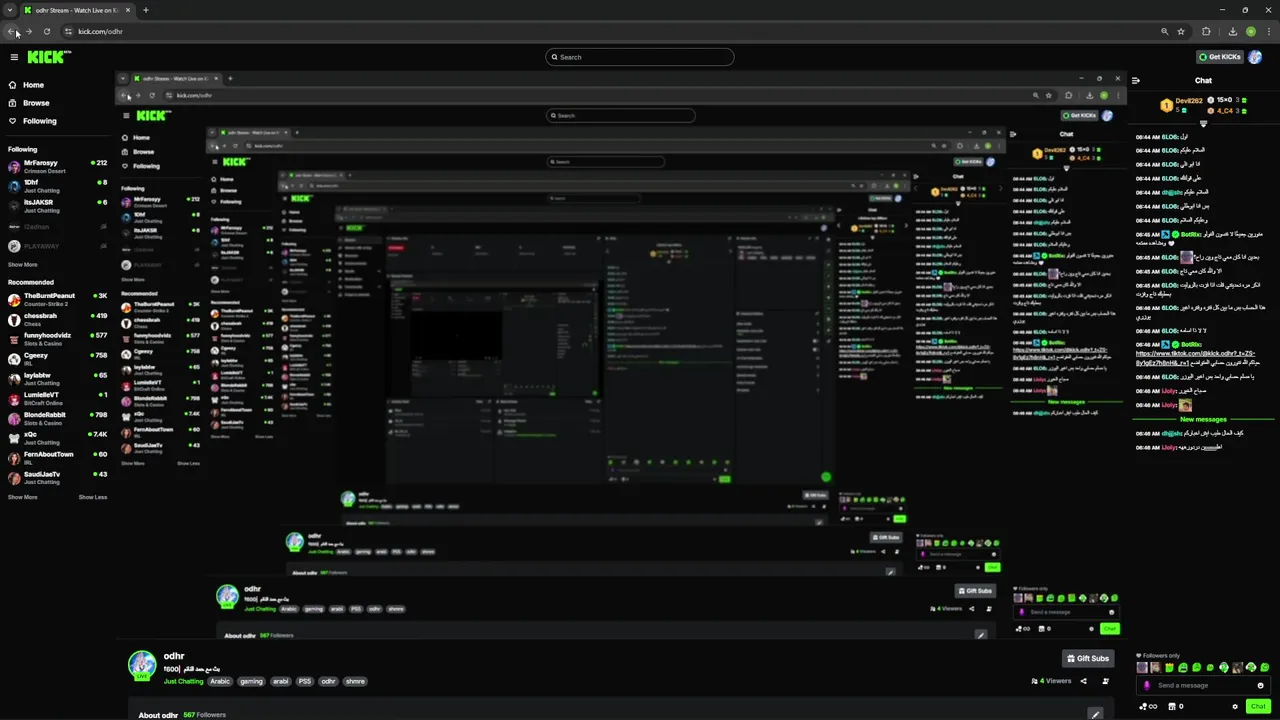Jump to New messages in chat
The width and height of the screenshot is (1280, 720).
[x=1203, y=419]
